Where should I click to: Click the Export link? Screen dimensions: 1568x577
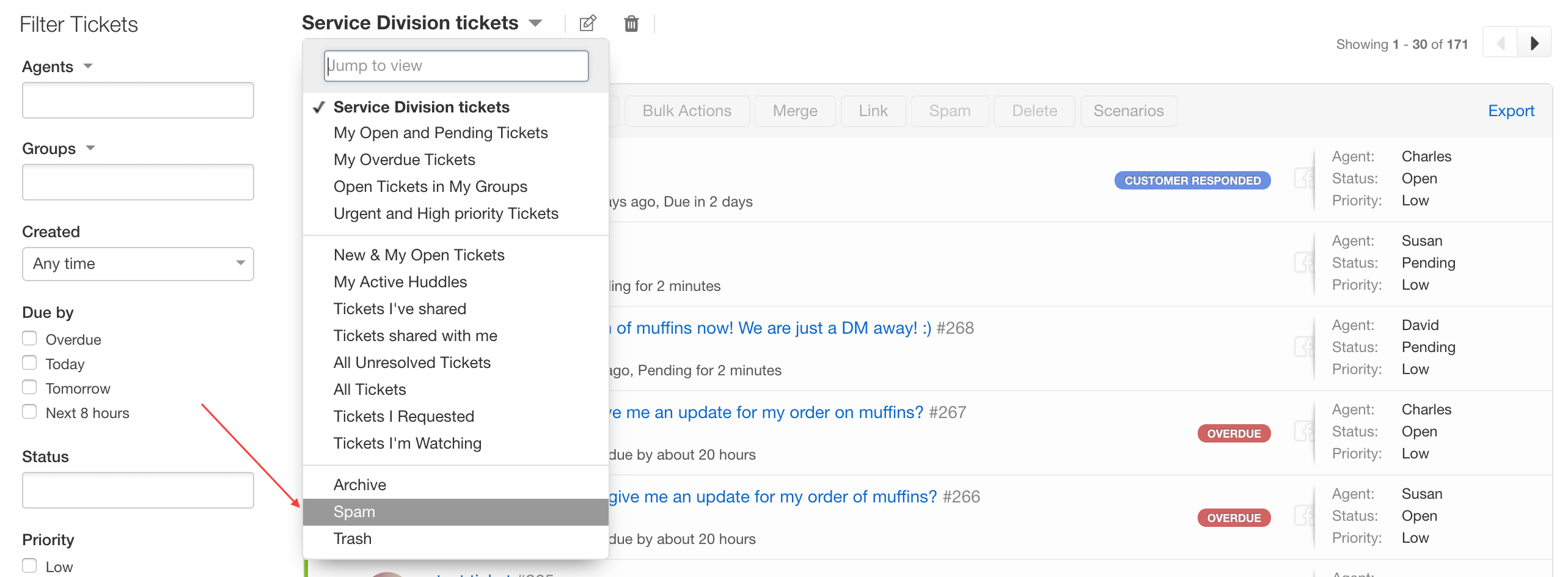click(1511, 111)
